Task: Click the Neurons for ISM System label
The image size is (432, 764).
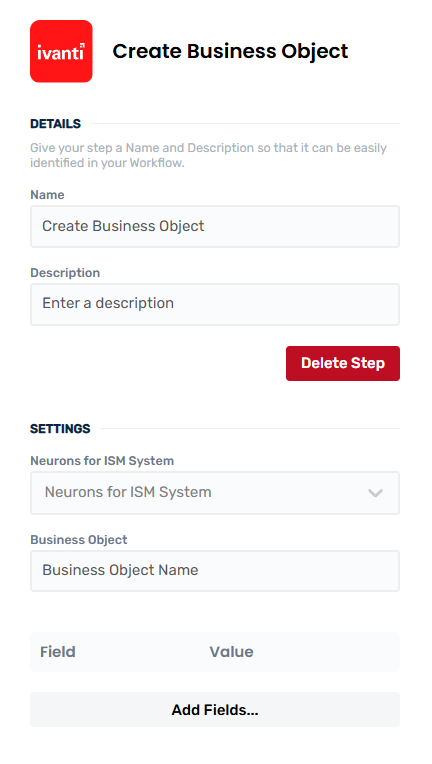Action: point(102,461)
